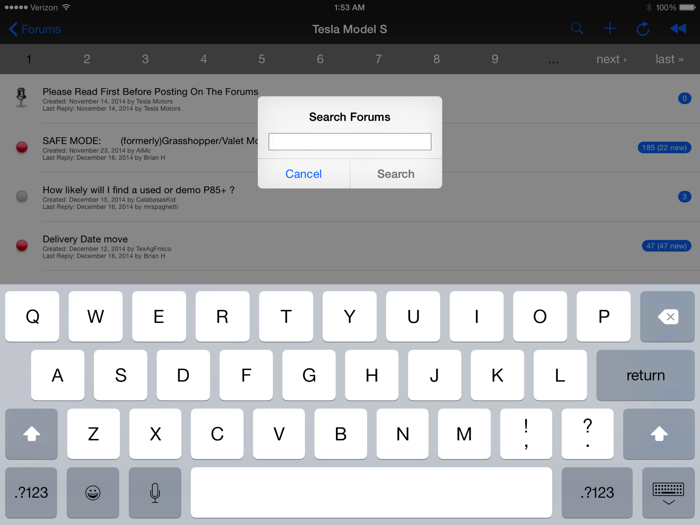
Task: Tap the microphone dictation key
Action: point(155,492)
